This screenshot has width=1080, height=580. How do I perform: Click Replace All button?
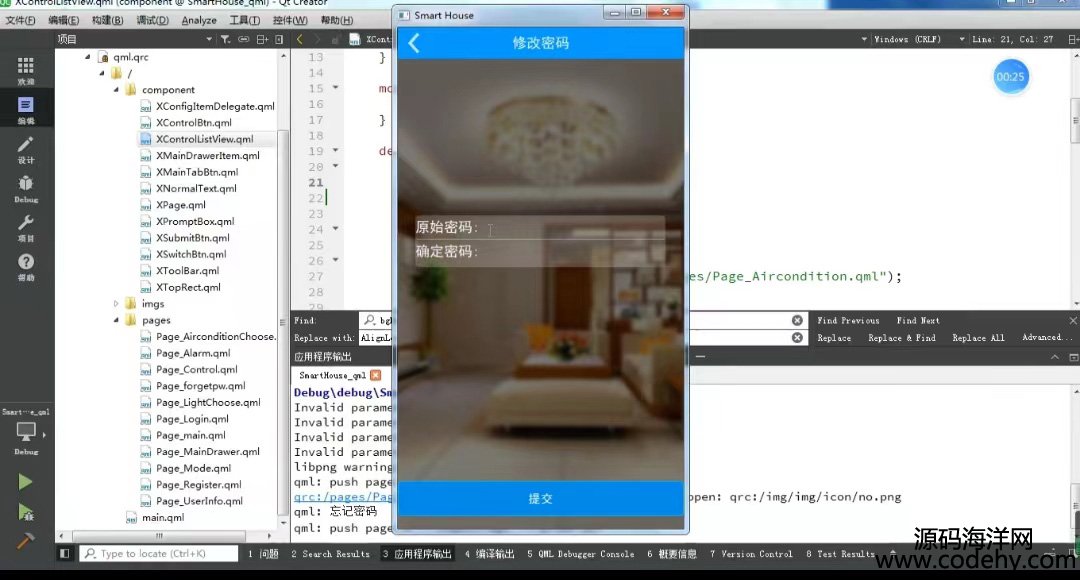pyautogui.click(x=978, y=338)
